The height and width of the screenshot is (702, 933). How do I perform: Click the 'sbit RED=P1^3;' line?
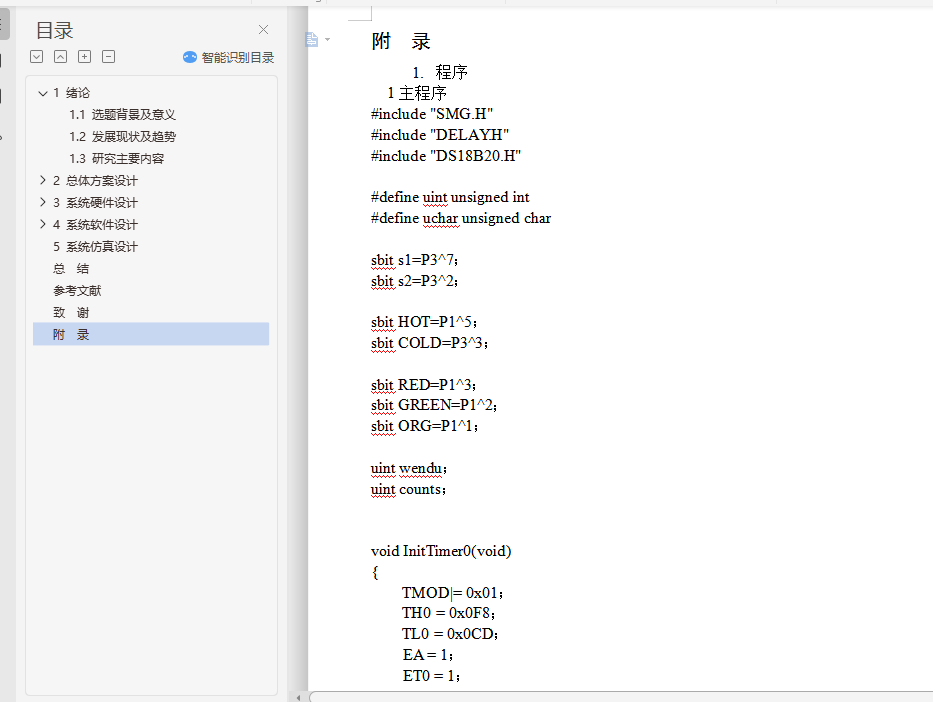pos(424,385)
